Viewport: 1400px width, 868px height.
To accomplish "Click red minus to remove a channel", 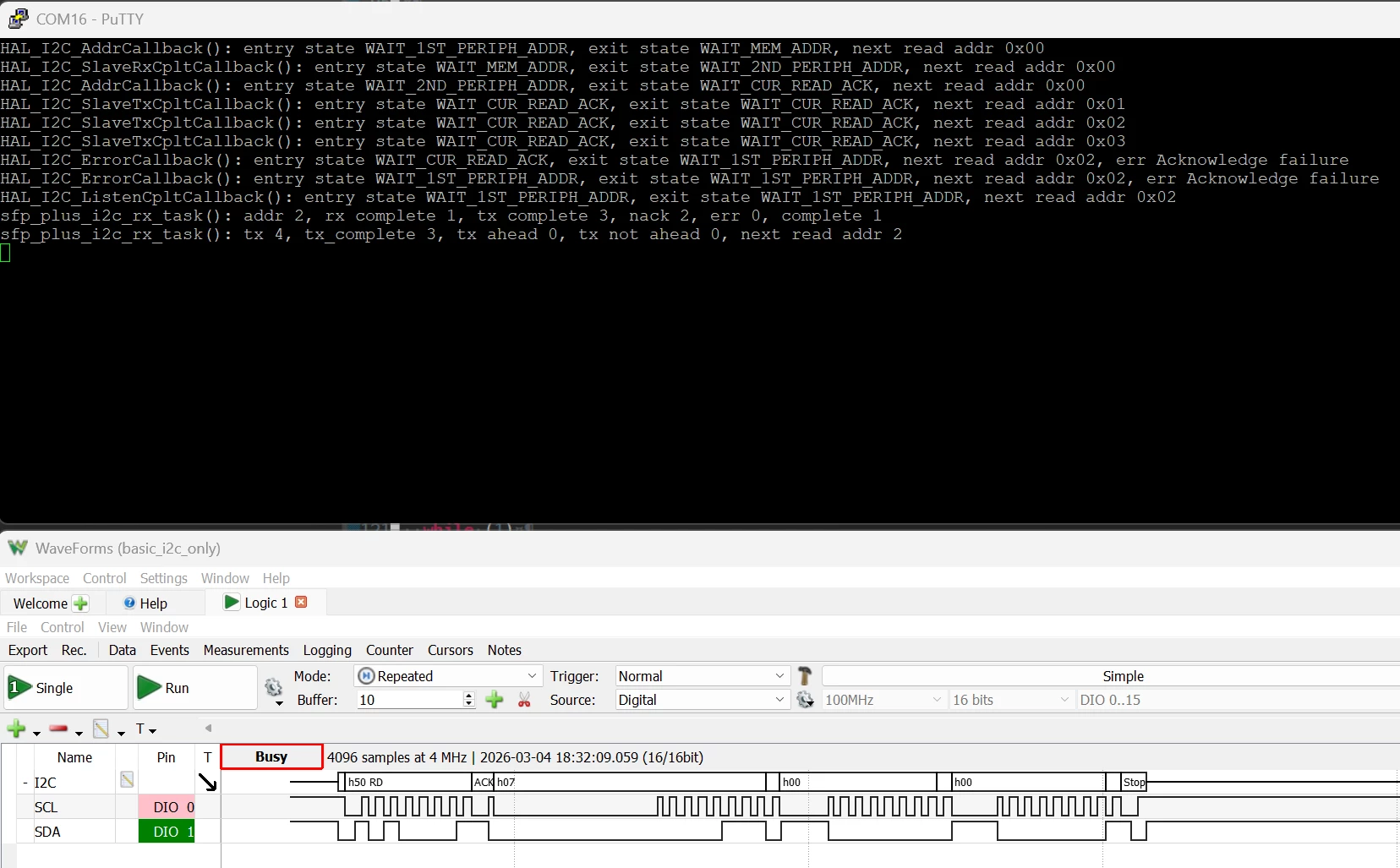I will [58, 729].
